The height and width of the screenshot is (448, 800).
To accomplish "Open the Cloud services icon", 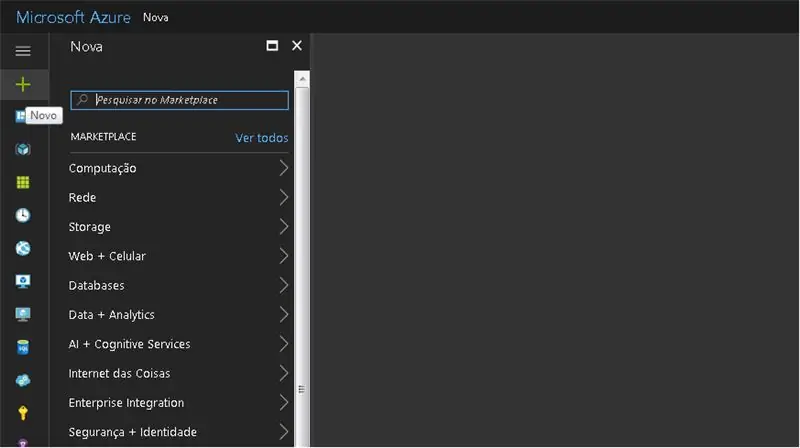I will [x=23, y=380].
